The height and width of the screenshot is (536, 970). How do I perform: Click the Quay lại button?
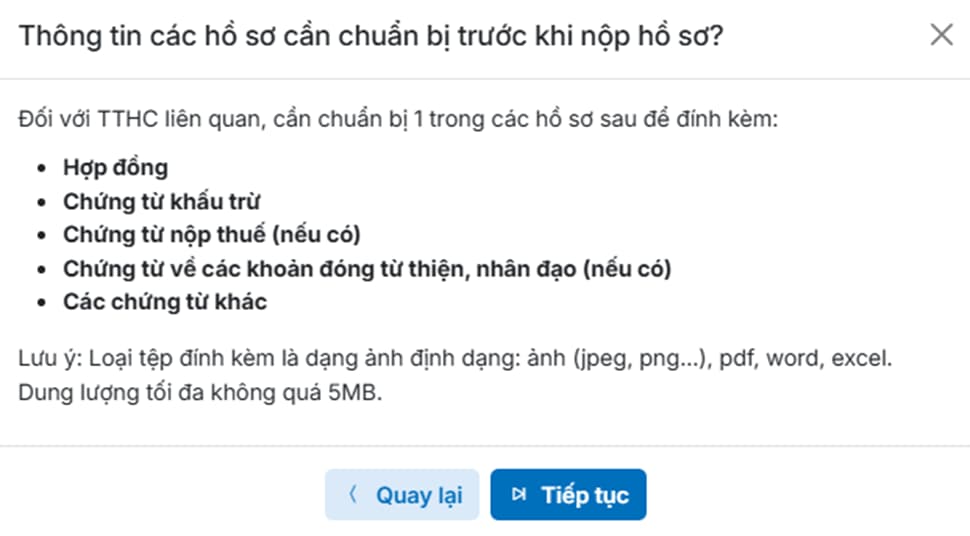point(402,495)
